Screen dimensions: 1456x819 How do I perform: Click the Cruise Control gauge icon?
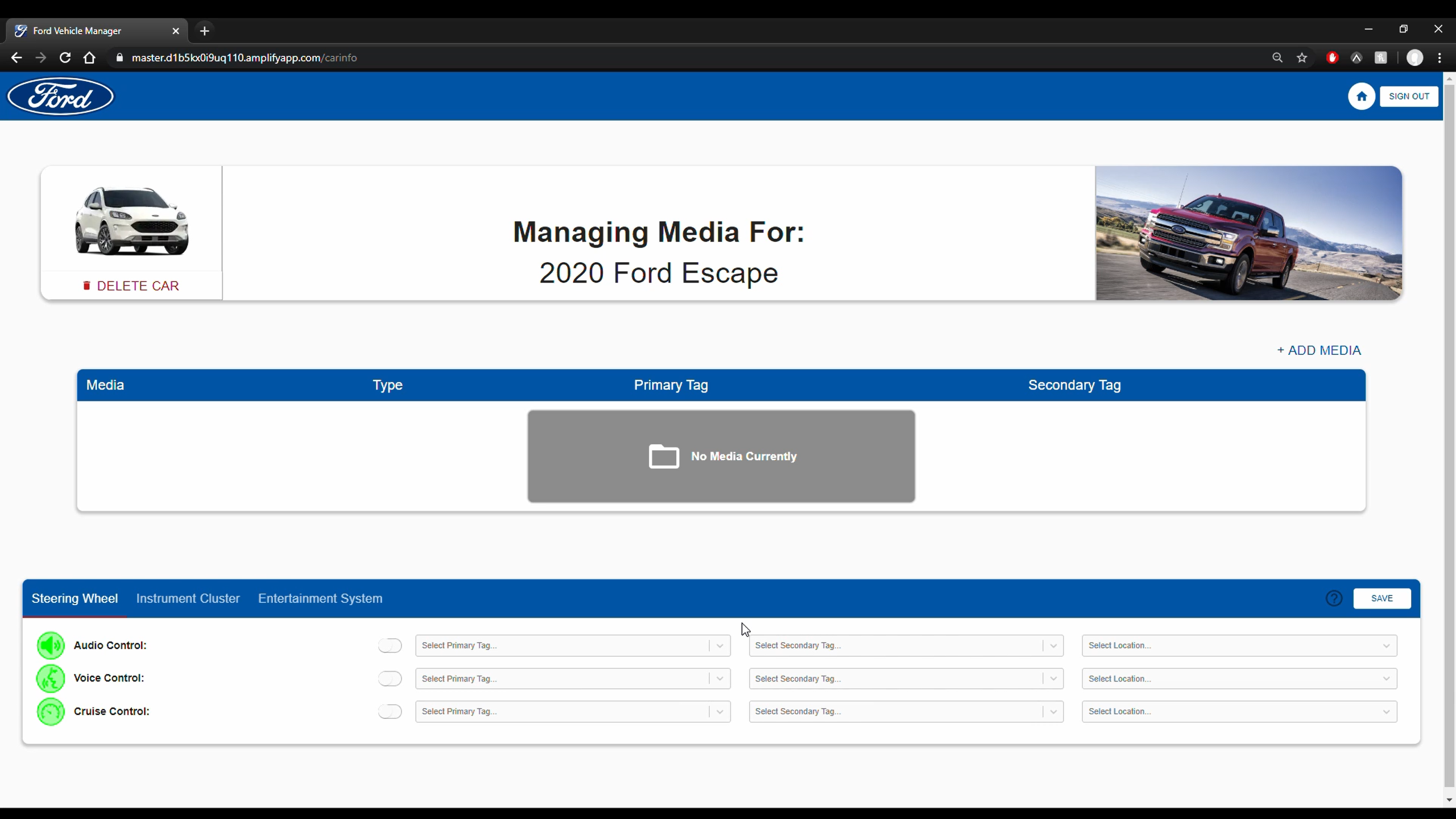point(51,712)
